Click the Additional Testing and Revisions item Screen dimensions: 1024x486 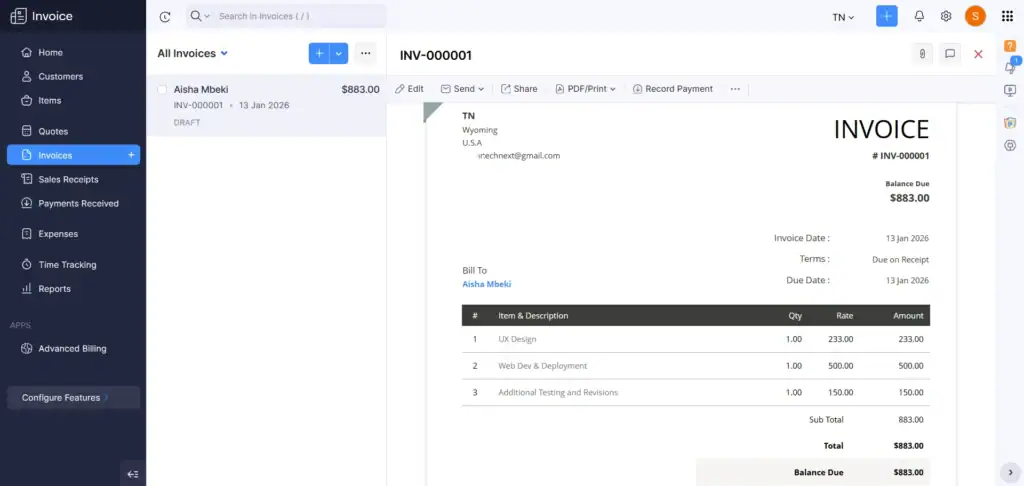[x=558, y=393]
